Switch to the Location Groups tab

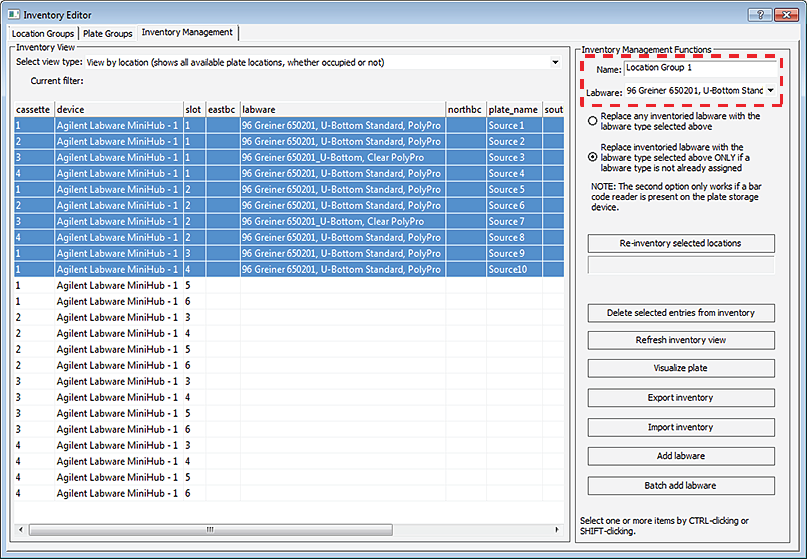(42, 33)
